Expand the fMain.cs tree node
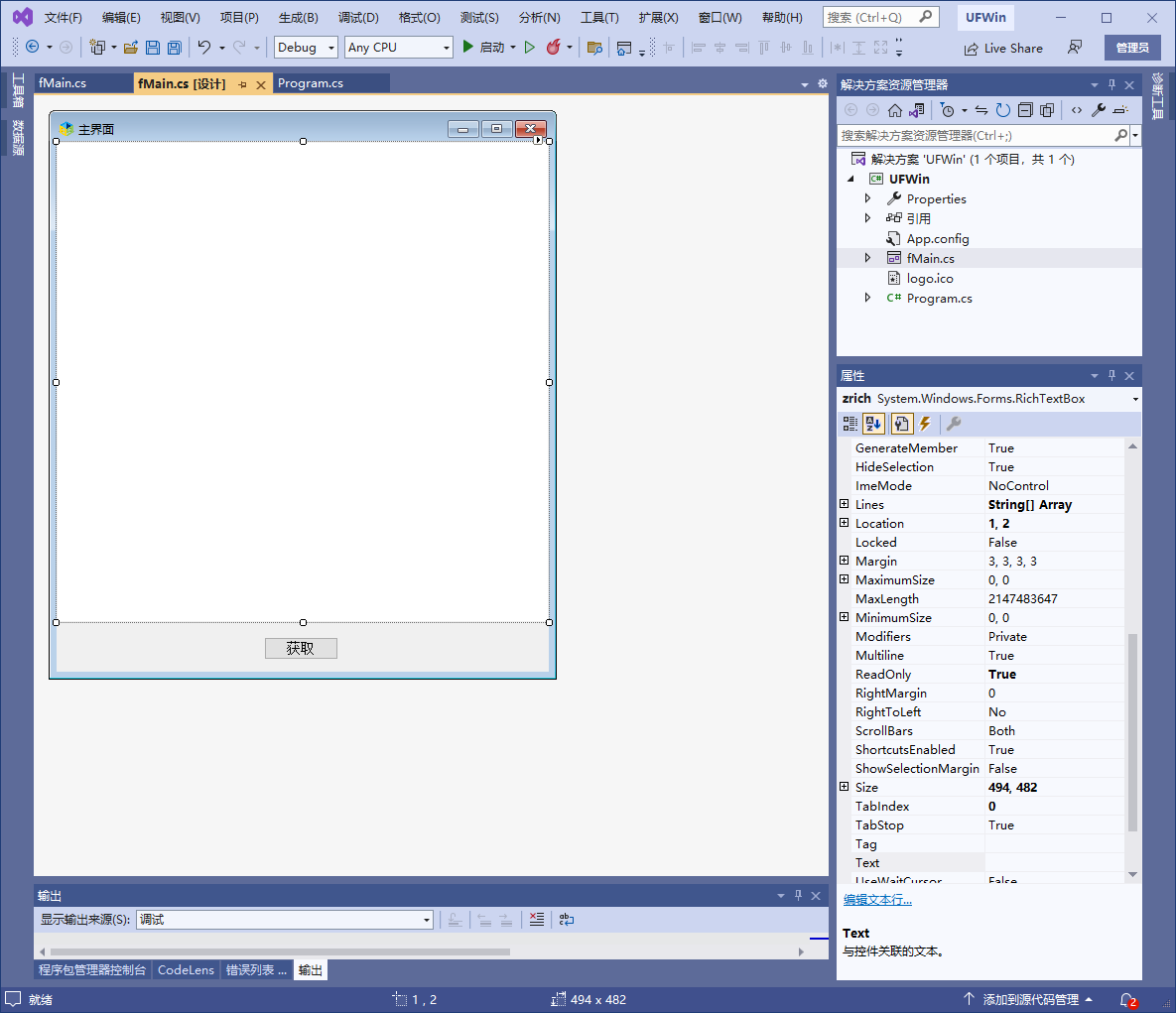1176x1013 pixels. (x=867, y=258)
